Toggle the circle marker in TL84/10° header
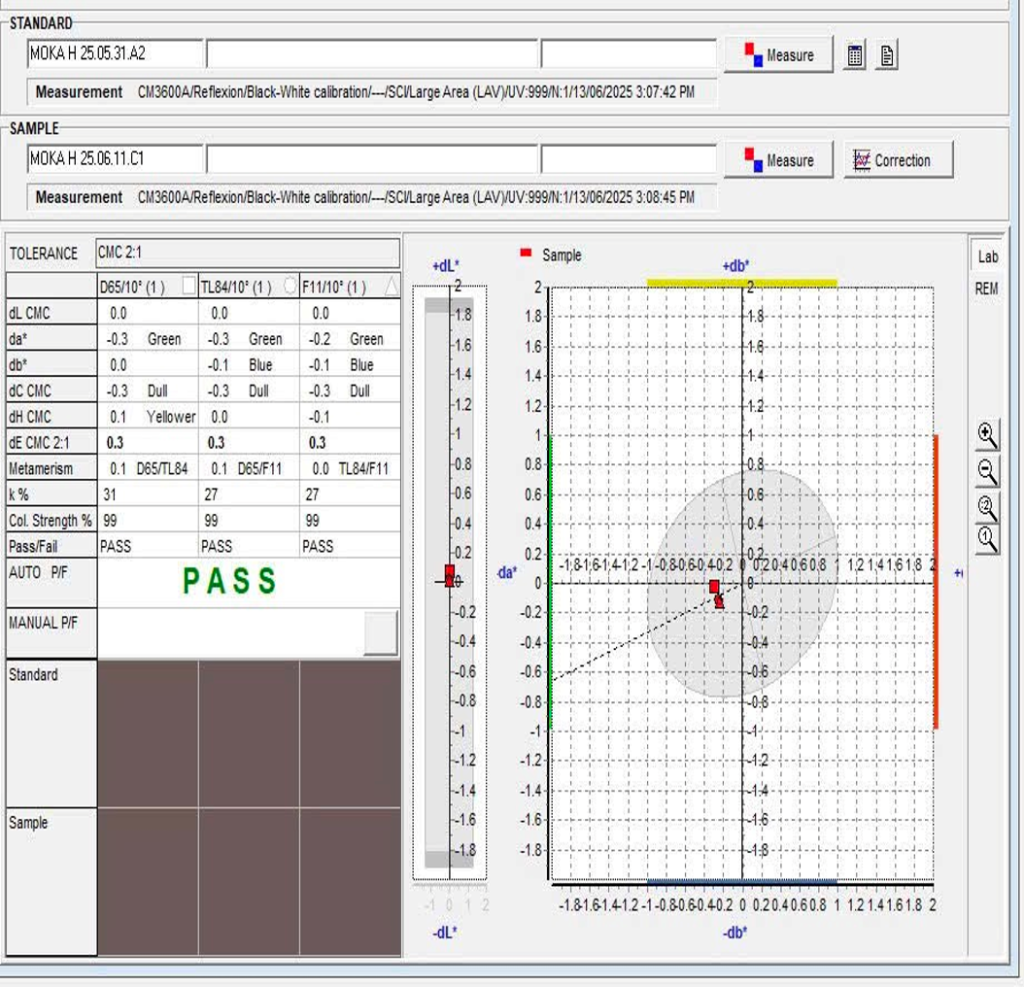This screenshot has height=987, width=1024. click(x=290, y=286)
